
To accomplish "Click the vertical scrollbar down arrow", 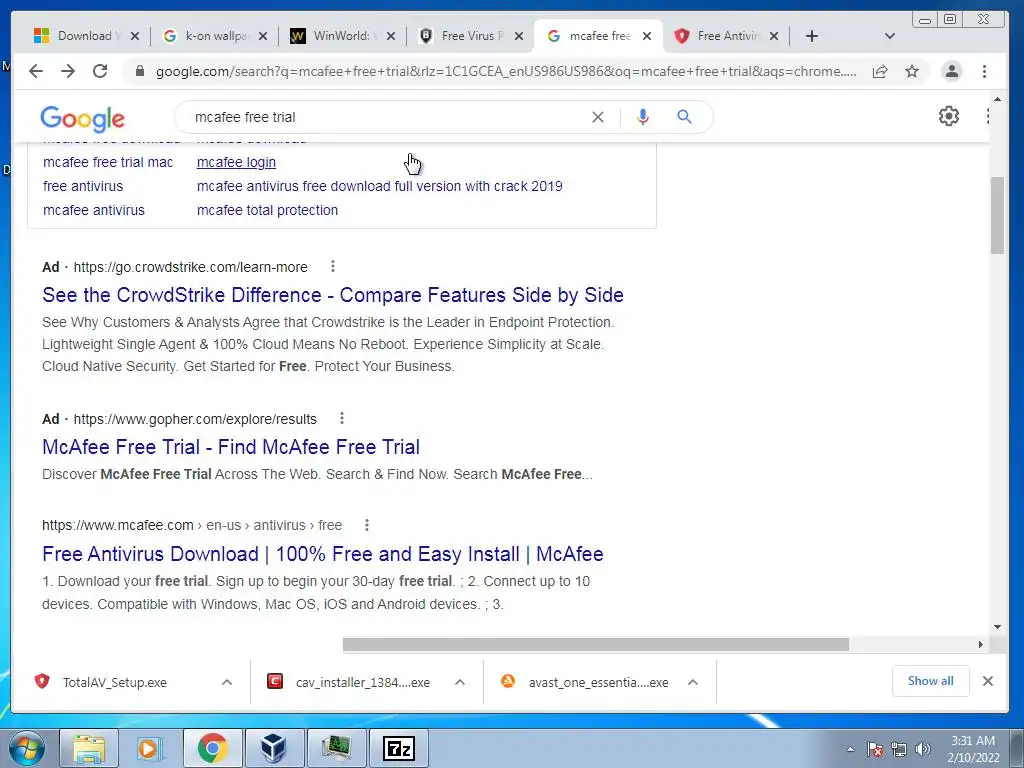I will coord(997,627).
